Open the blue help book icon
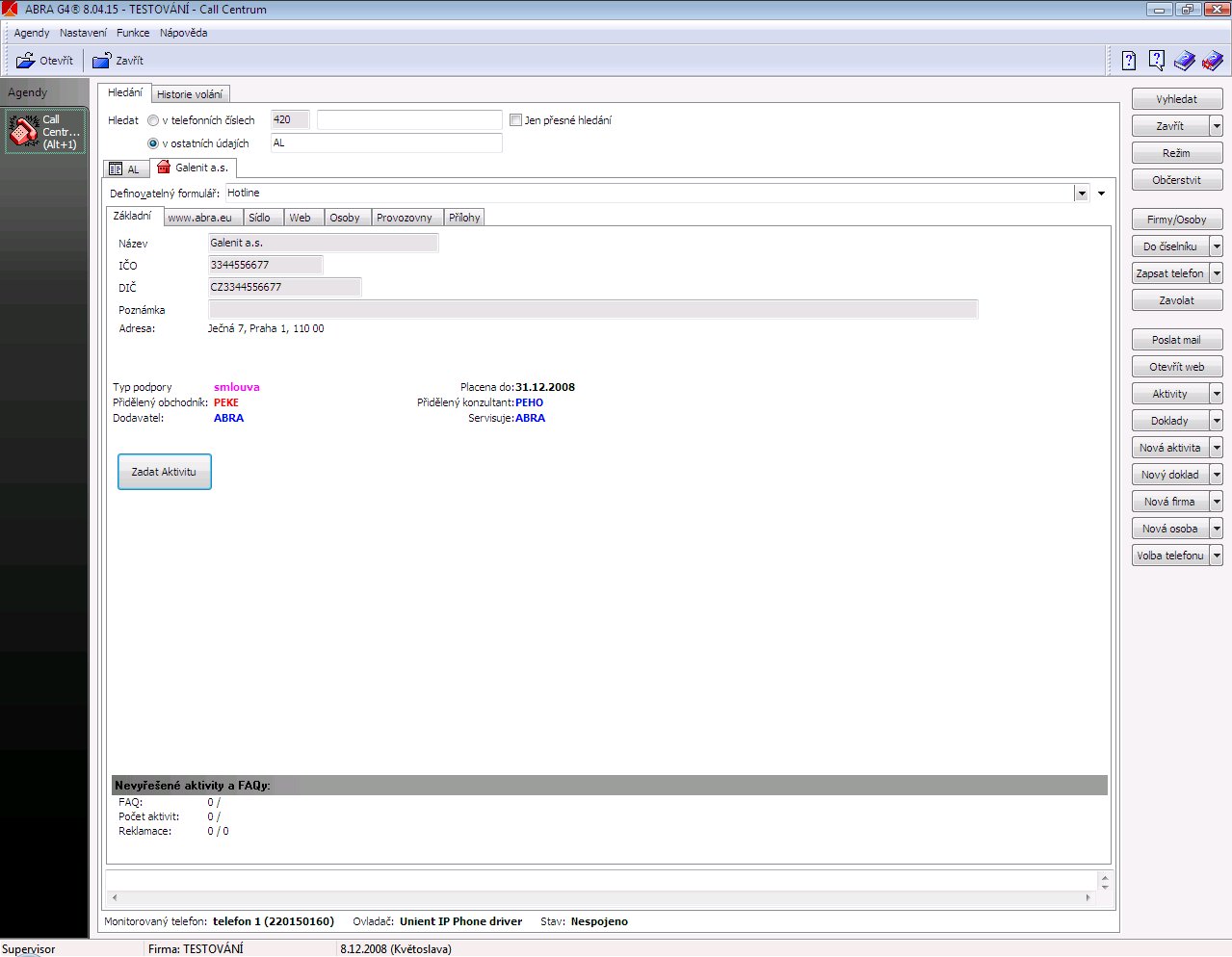This screenshot has height=957, width=1232. pyautogui.click(x=1185, y=61)
